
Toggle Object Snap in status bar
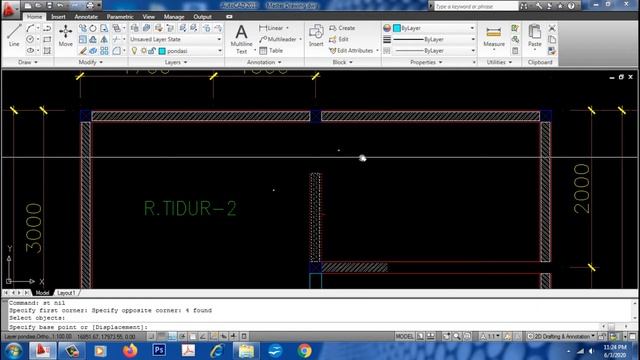point(193,336)
